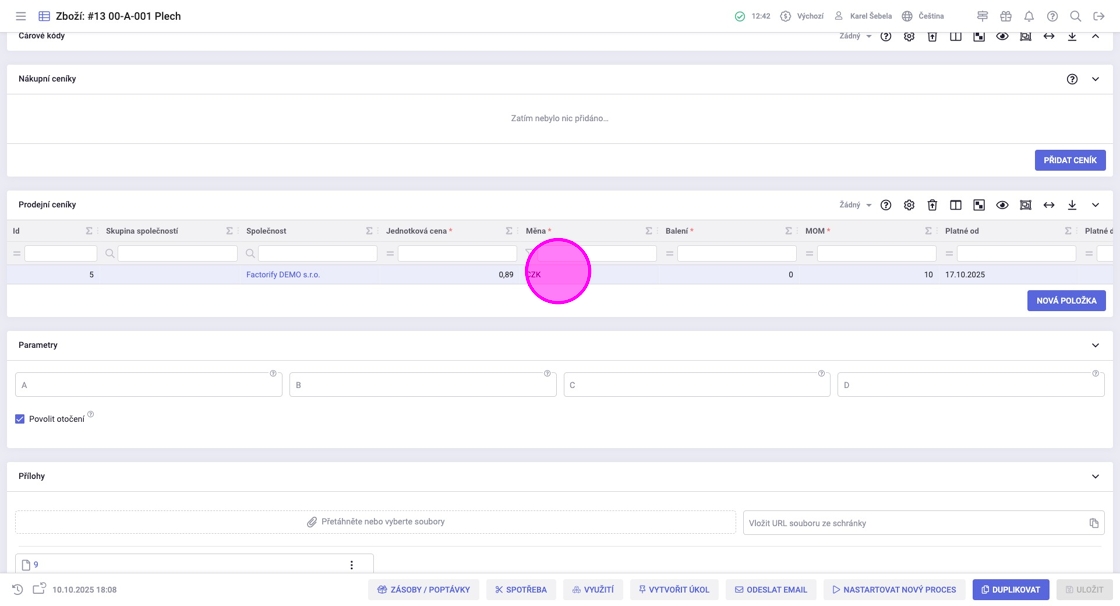1120x606 pixels.
Task: Toggle eye visibility icon in Prodejní ceníky
Action: click(x=1002, y=205)
